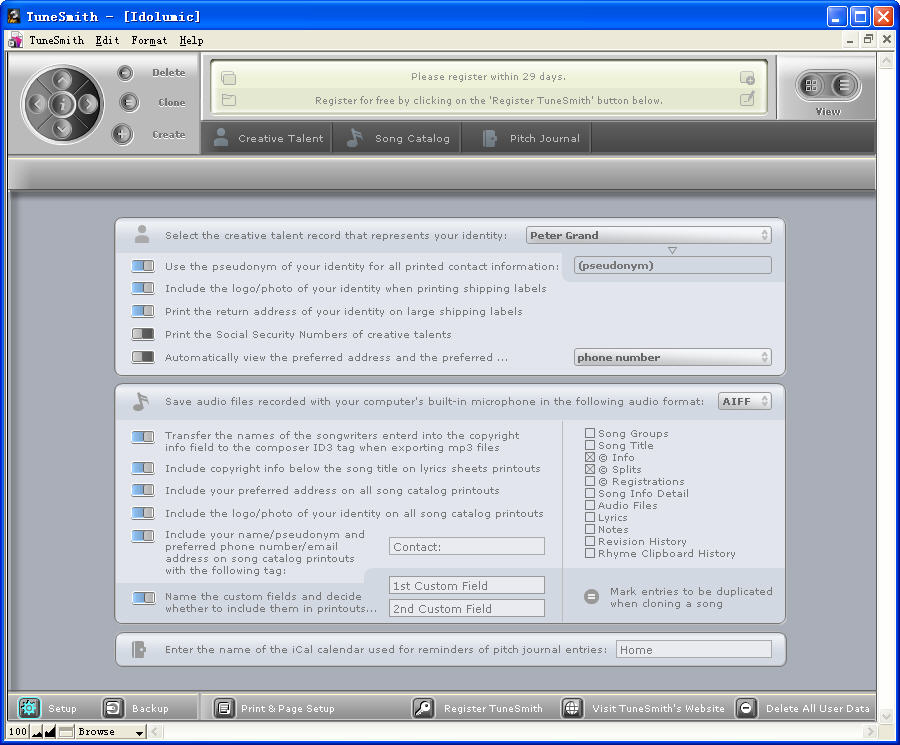
Task: Toggle include name/pseudonym and phone switch
Action: pyautogui.click(x=143, y=536)
